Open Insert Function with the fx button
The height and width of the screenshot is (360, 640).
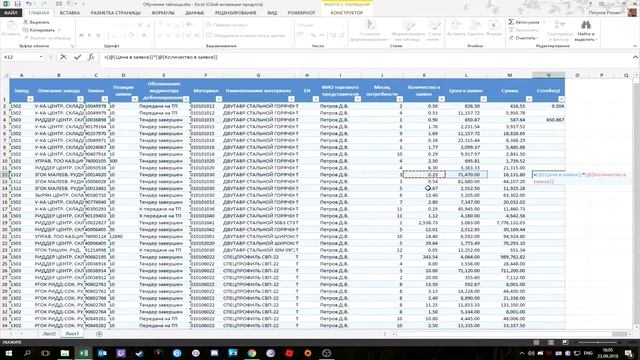click(91, 57)
